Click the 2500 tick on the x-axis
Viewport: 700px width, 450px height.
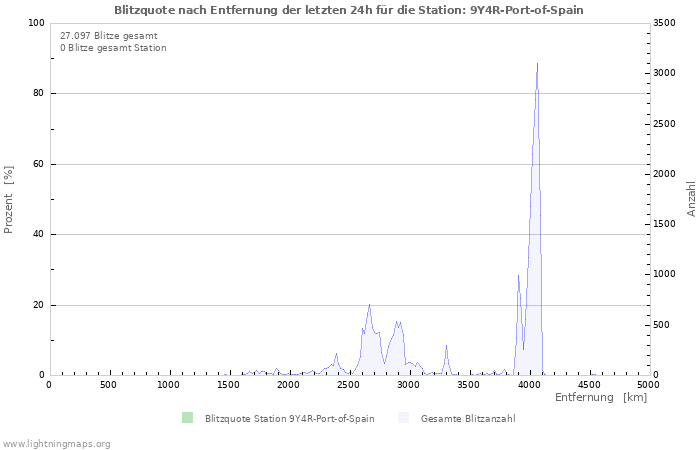pyautogui.click(x=349, y=385)
